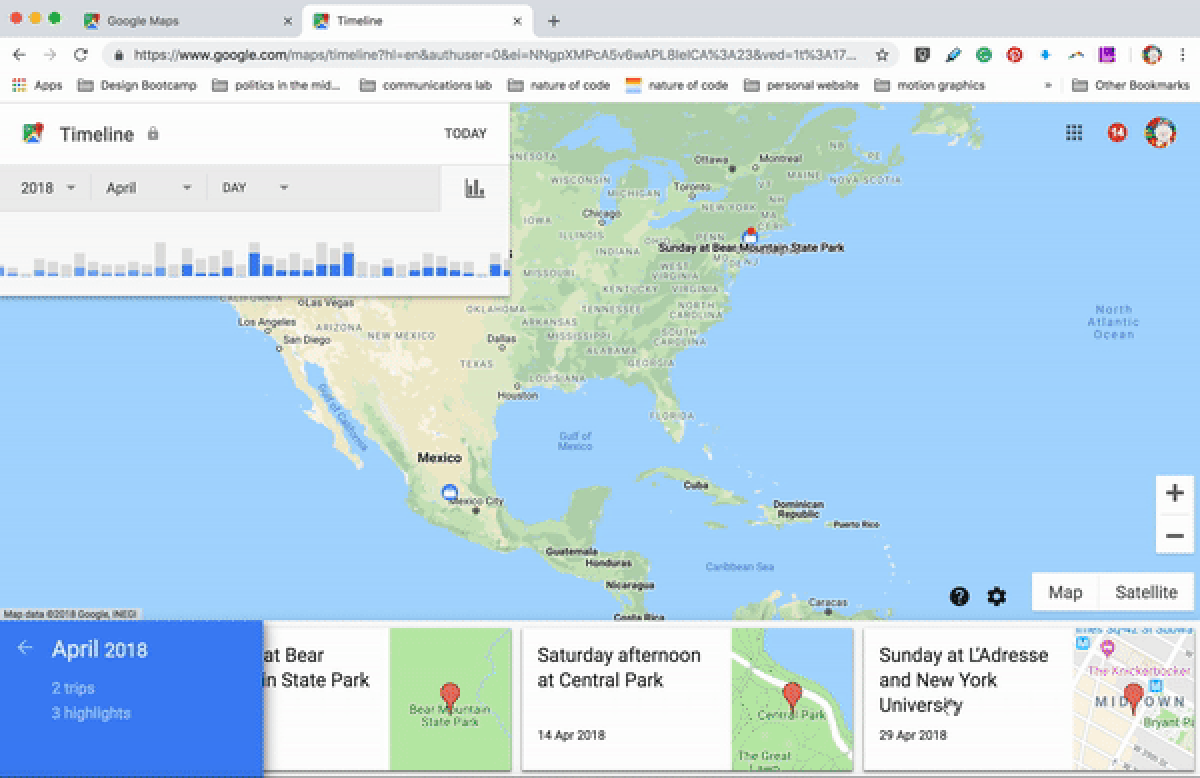The image size is (1200, 778).
Task: Click "Sunday at Bear Mountain State Park" map label
Action: click(751, 247)
